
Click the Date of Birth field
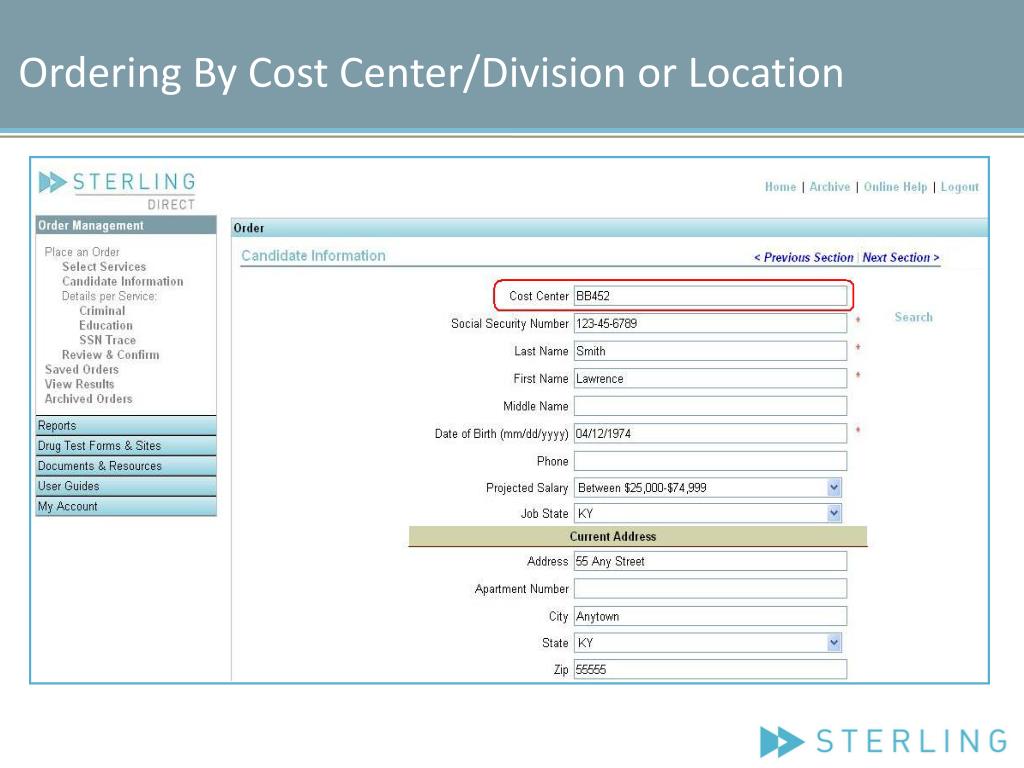pyautogui.click(x=711, y=433)
